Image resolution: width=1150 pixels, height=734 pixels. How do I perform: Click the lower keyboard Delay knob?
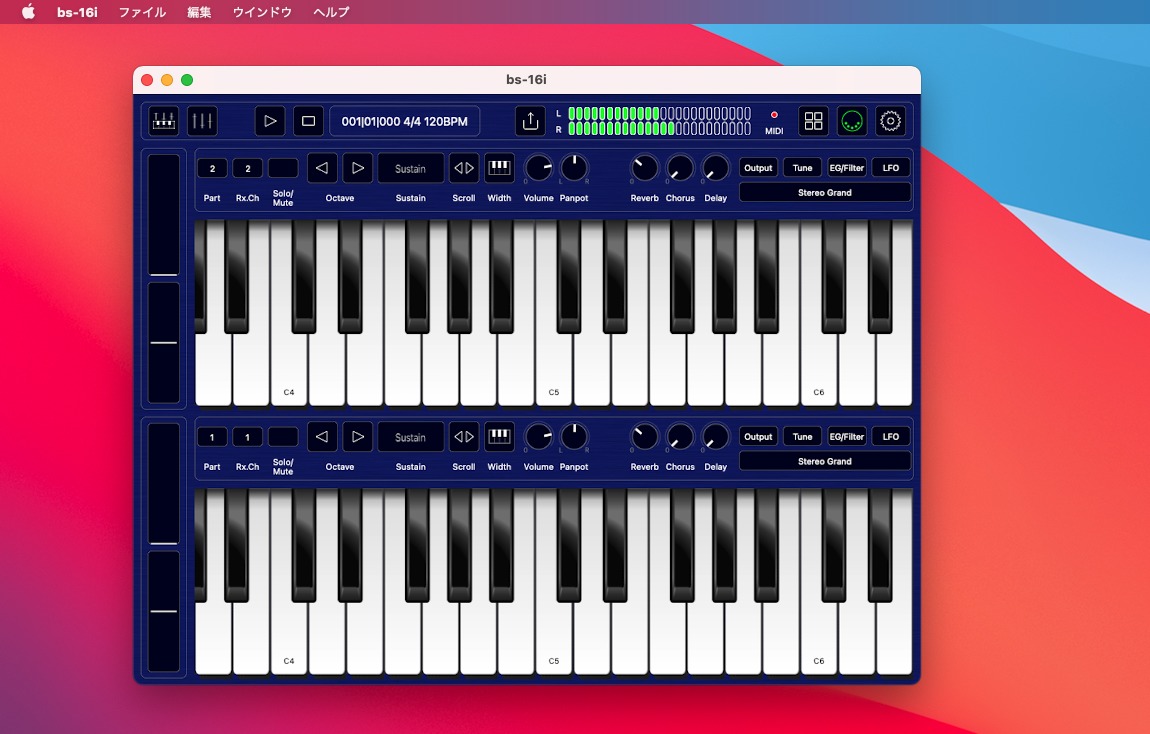click(716, 438)
